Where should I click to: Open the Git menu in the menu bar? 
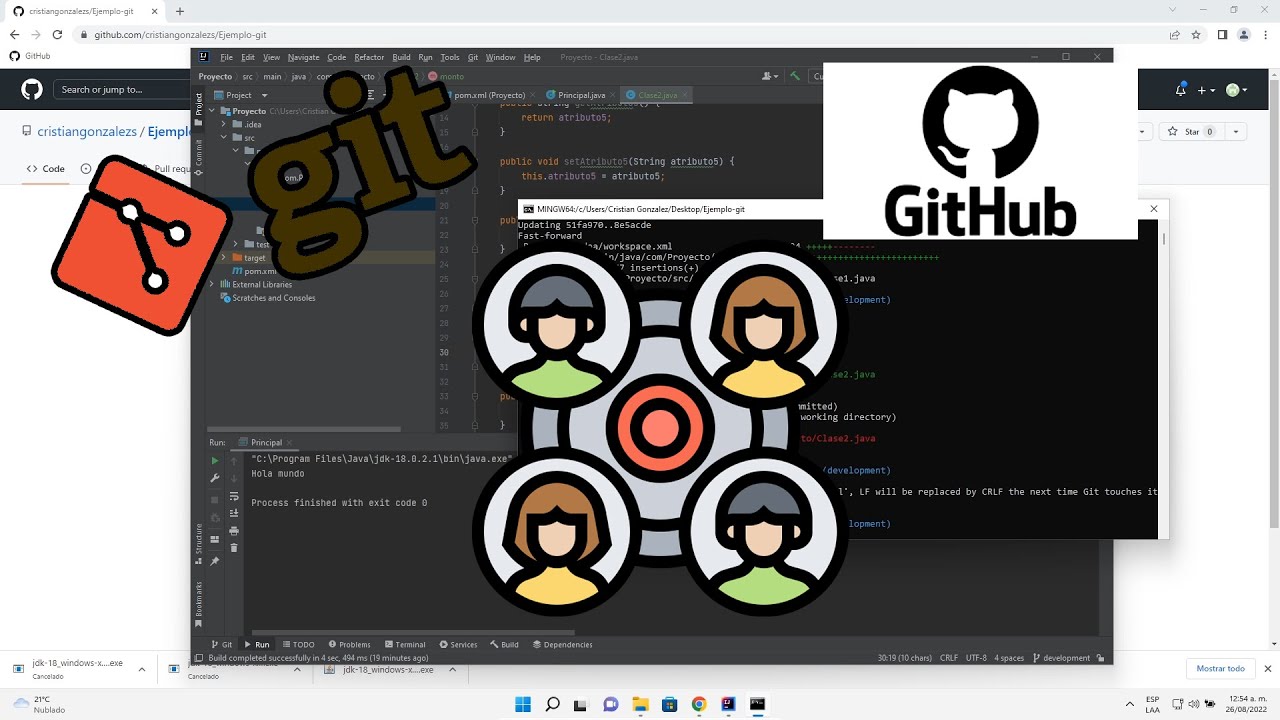click(473, 57)
